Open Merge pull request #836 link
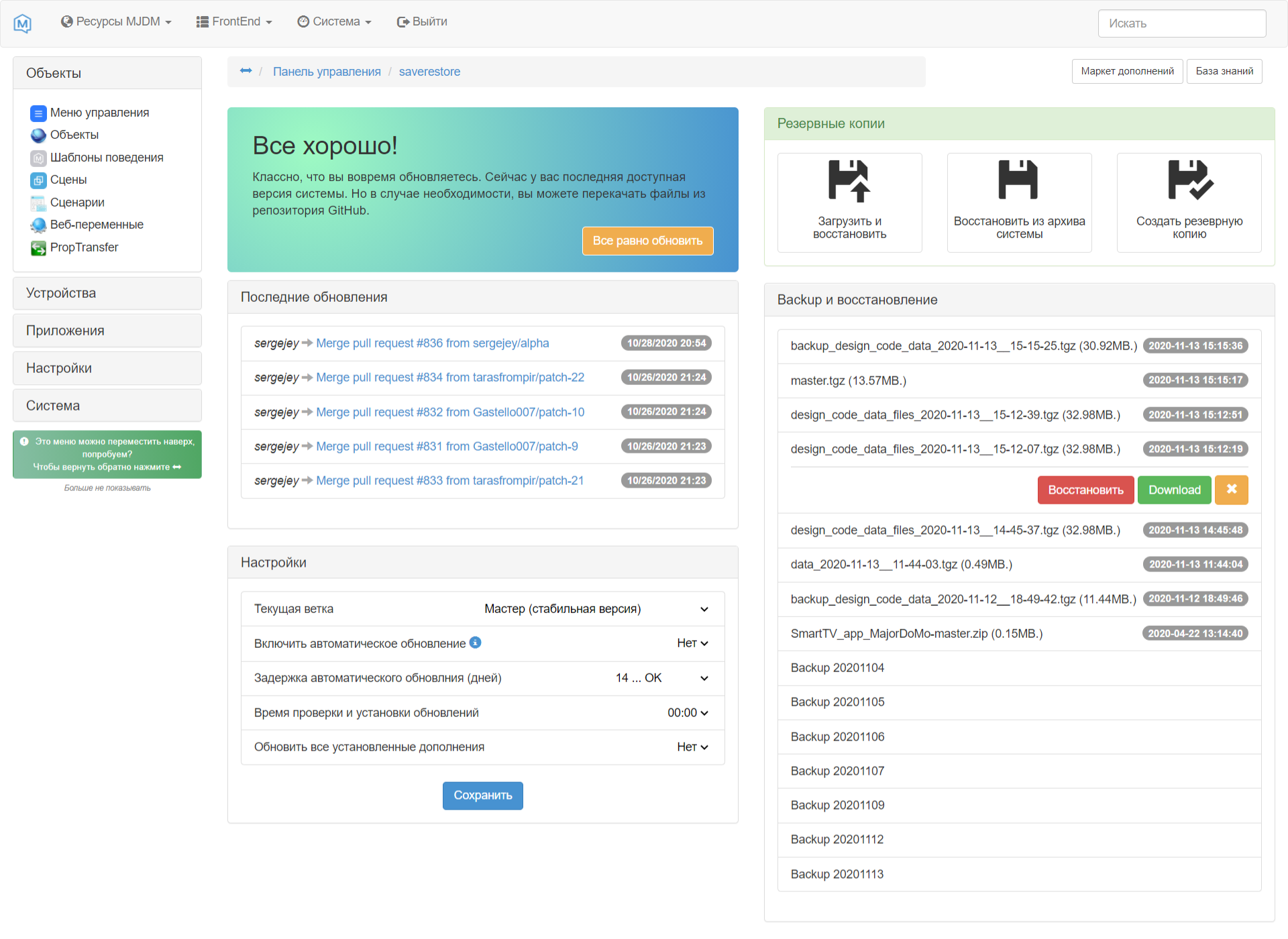The width and height of the screenshot is (1288, 939). (432, 343)
